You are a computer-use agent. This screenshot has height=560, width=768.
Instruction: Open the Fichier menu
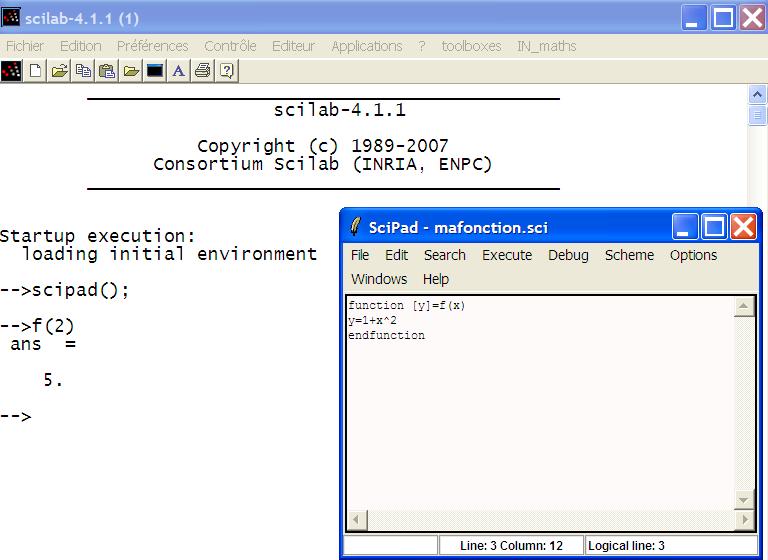pos(25,46)
